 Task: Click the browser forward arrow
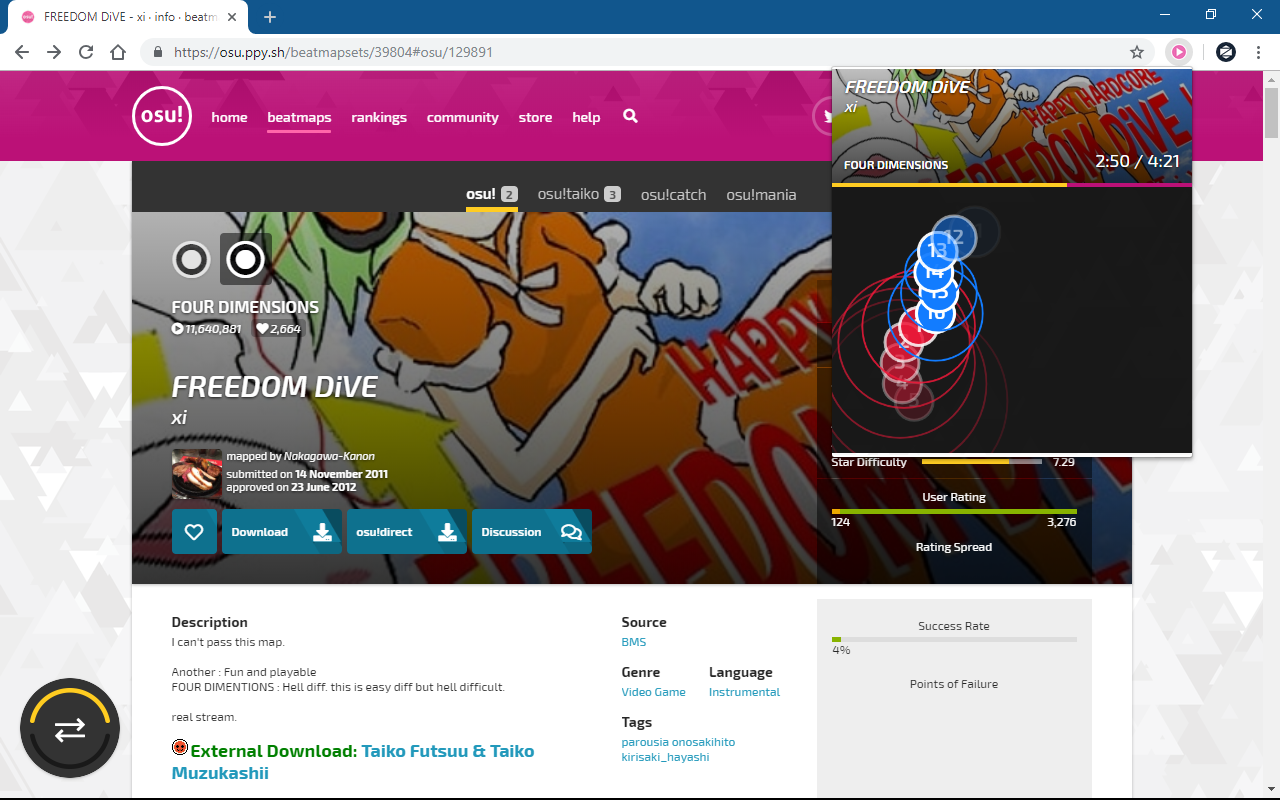[x=54, y=52]
